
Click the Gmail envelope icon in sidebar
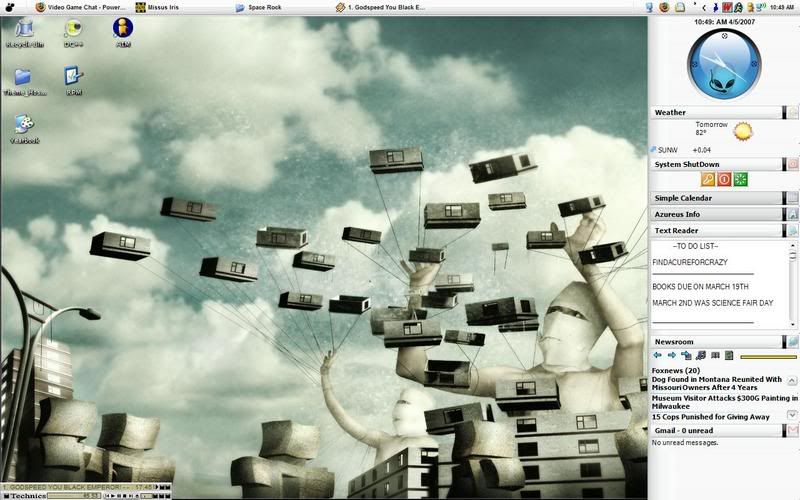[793, 431]
